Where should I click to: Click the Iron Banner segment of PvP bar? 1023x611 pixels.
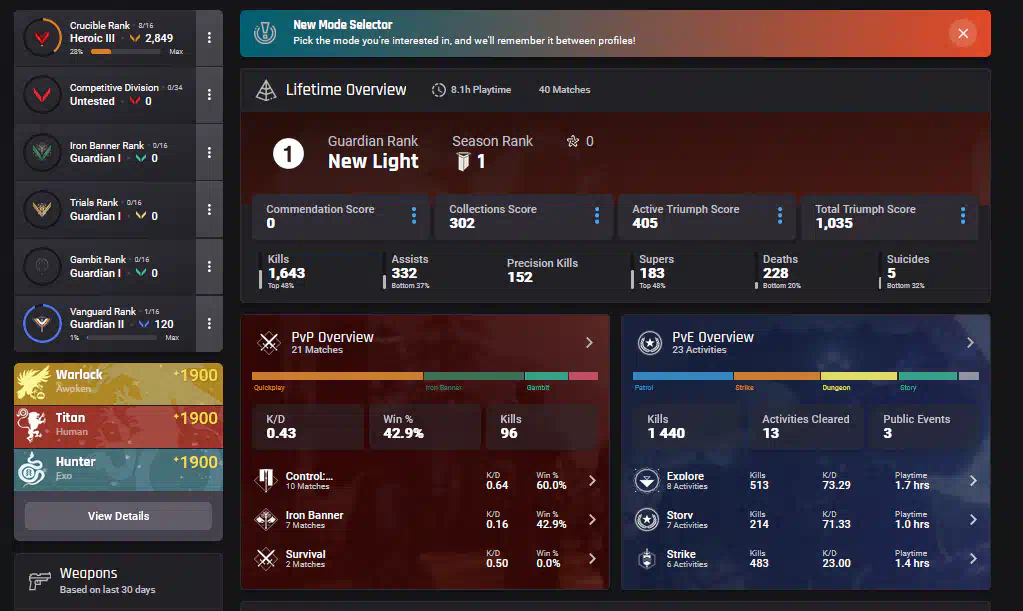pyautogui.click(x=474, y=376)
